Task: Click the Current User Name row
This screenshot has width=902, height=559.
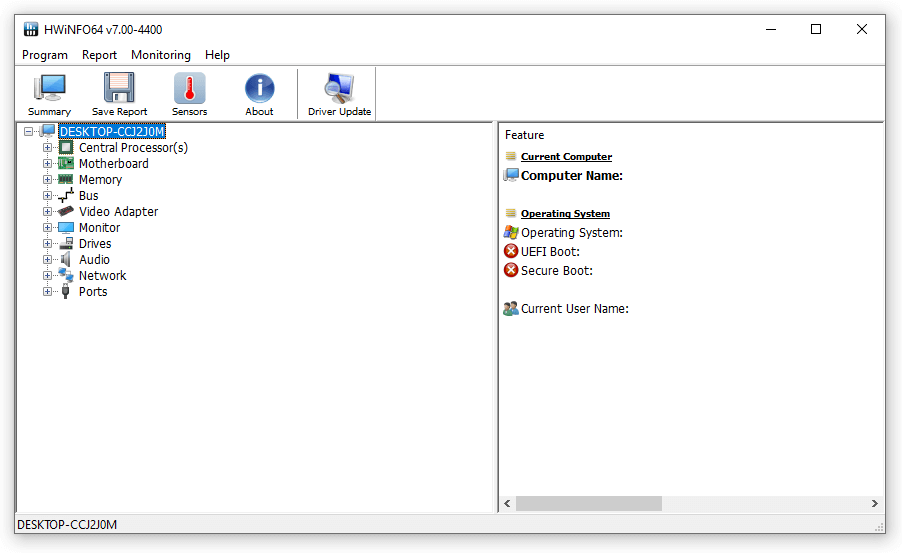Action: (x=575, y=309)
